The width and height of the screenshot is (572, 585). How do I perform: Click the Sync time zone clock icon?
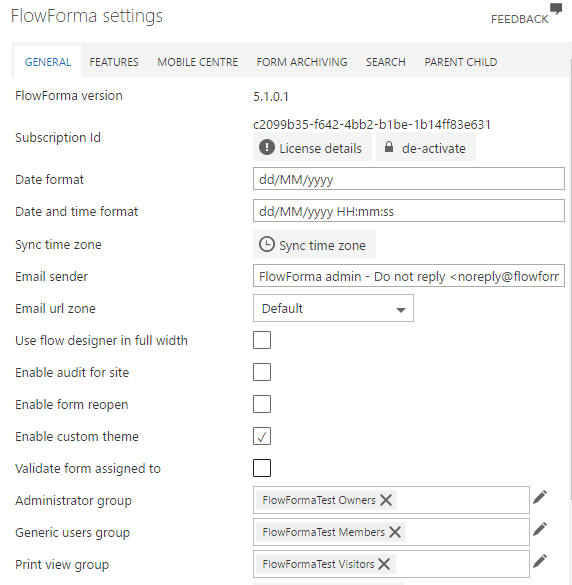(267, 244)
